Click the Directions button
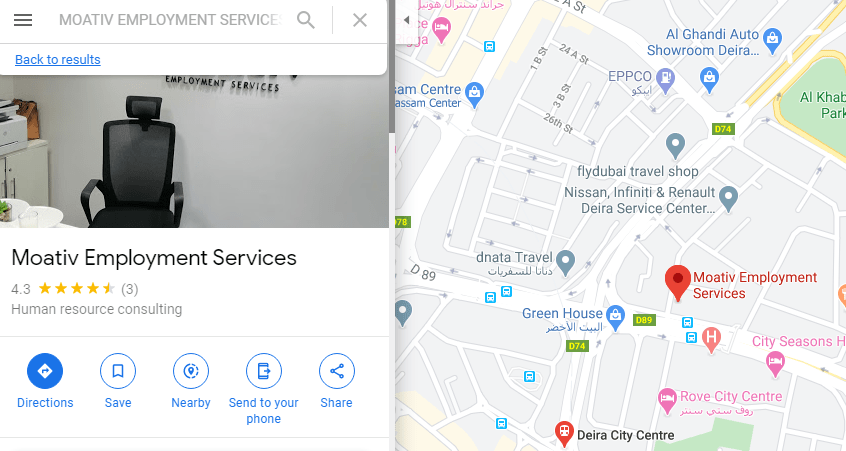This screenshot has width=846, height=451. tap(45, 371)
